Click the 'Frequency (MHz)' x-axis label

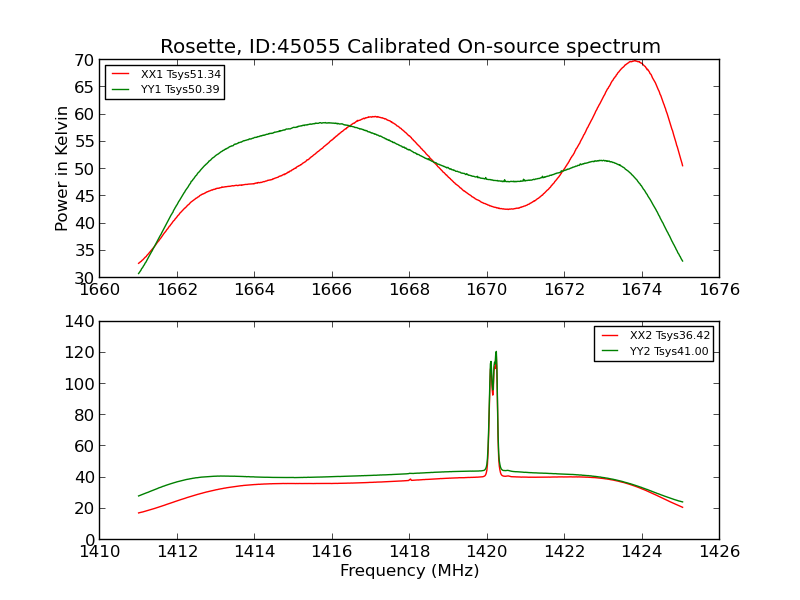[410, 570]
